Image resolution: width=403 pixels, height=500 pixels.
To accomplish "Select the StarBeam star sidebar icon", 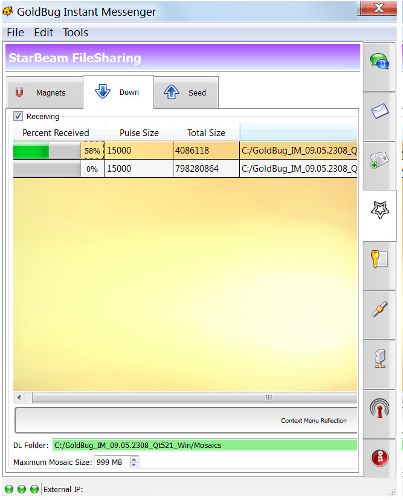I will pos(380,210).
